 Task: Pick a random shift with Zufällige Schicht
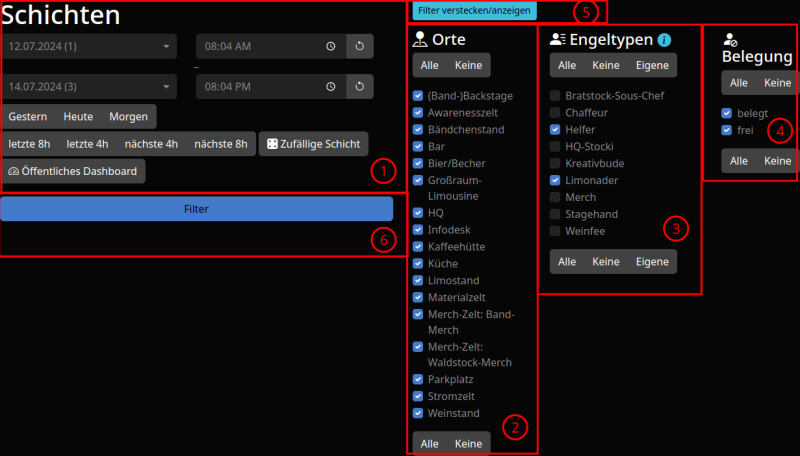pyautogui.click(x=313, y=143)
